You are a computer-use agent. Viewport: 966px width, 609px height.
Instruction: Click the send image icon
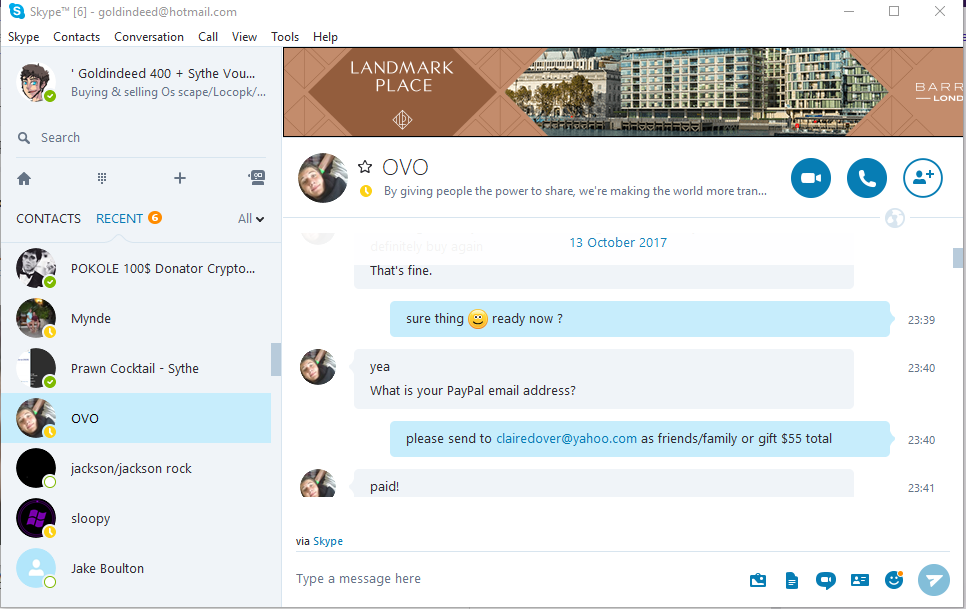click(758, 579)
